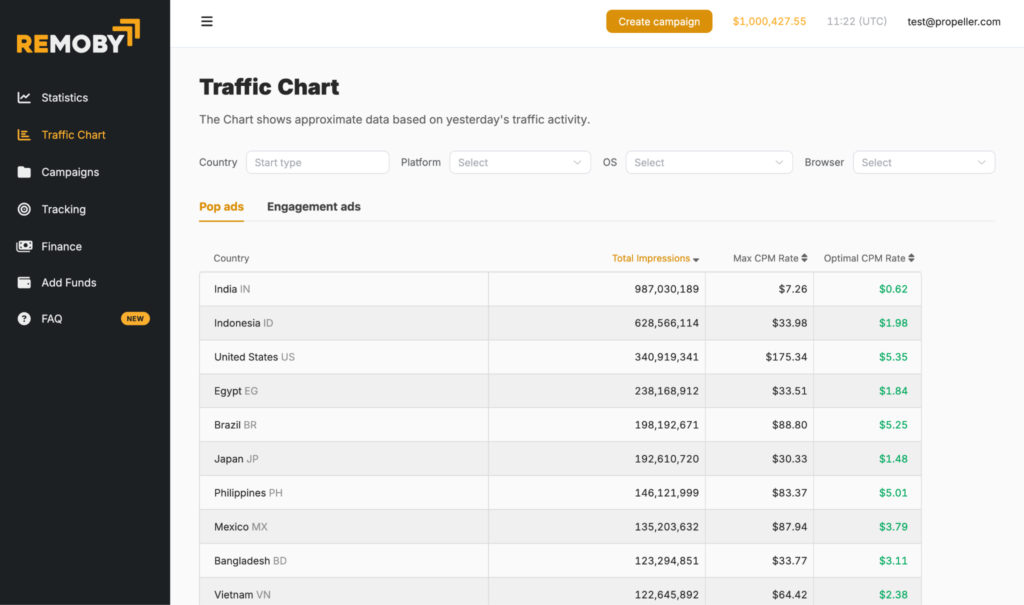
Task: Select the Japan JP row
Action: coord(560,459)
